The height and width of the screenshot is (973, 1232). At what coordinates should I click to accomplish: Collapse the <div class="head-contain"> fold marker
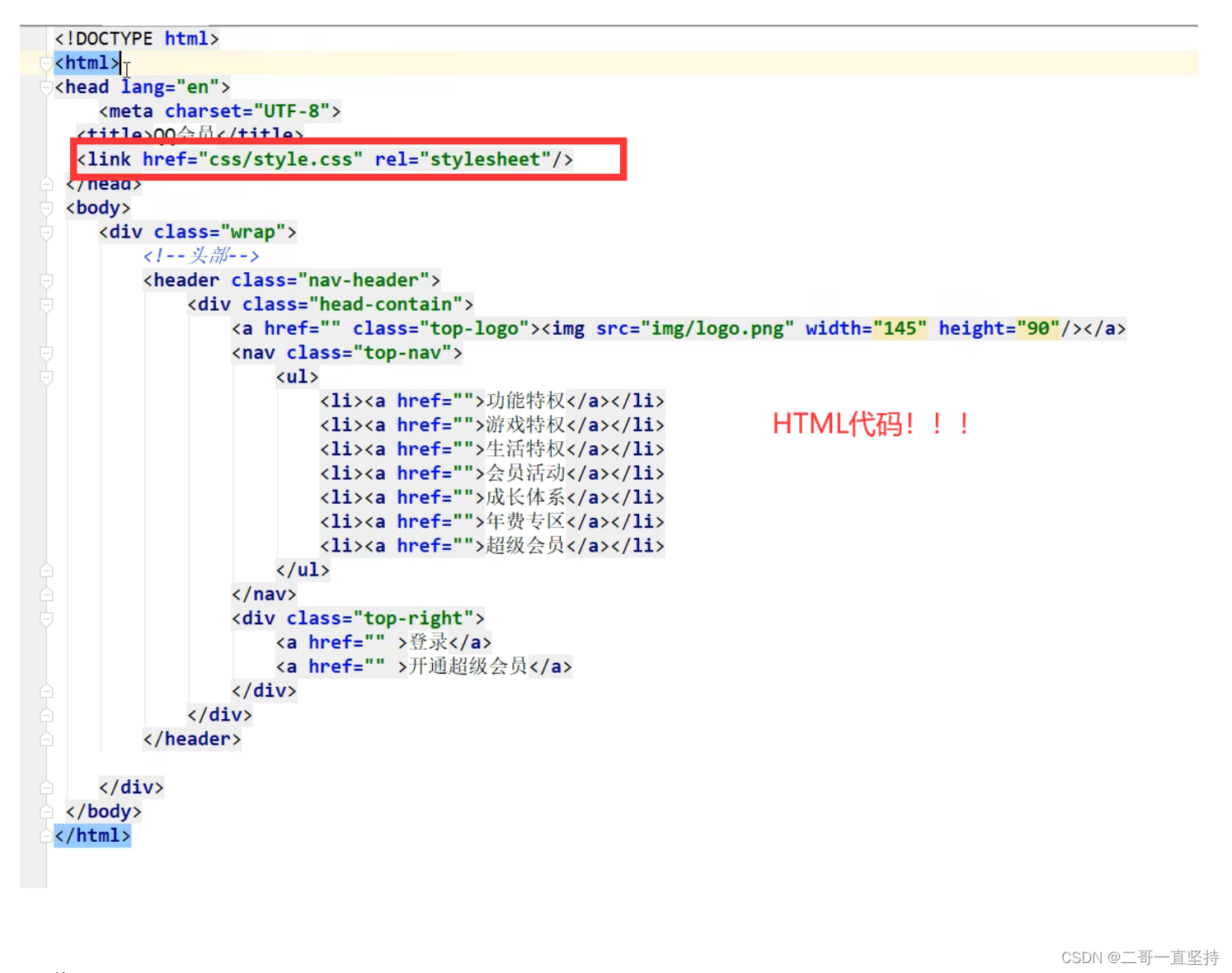pos(46,304)
